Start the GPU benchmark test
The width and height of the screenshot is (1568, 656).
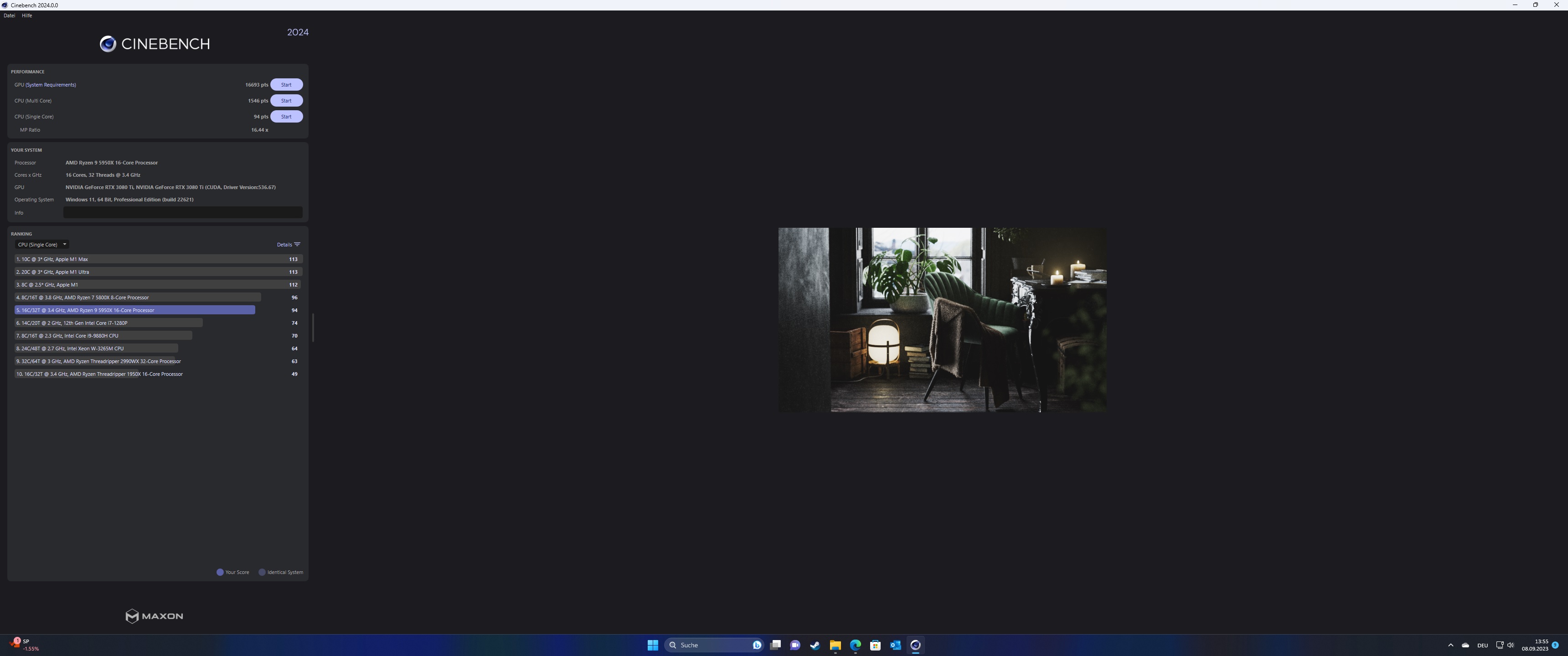[x=286, y=85]
